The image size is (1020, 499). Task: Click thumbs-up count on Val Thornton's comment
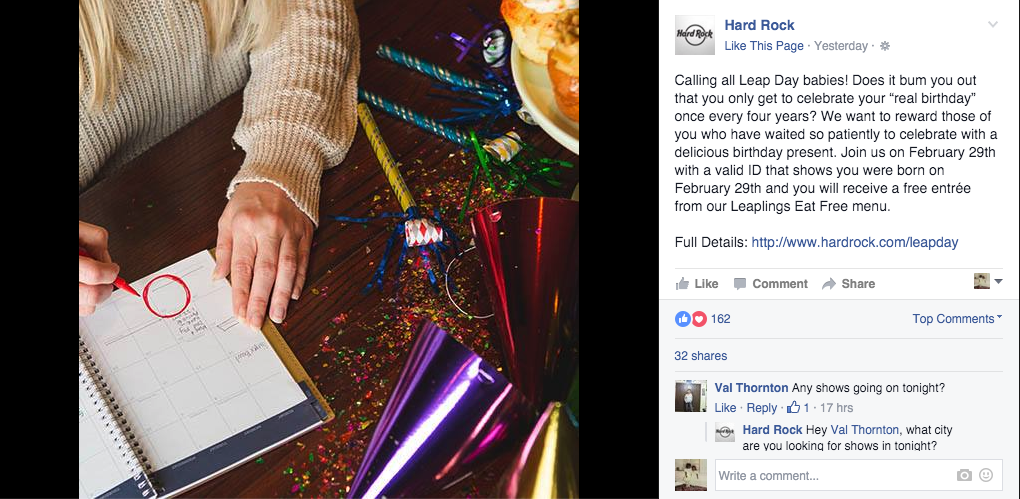point(798,408)
